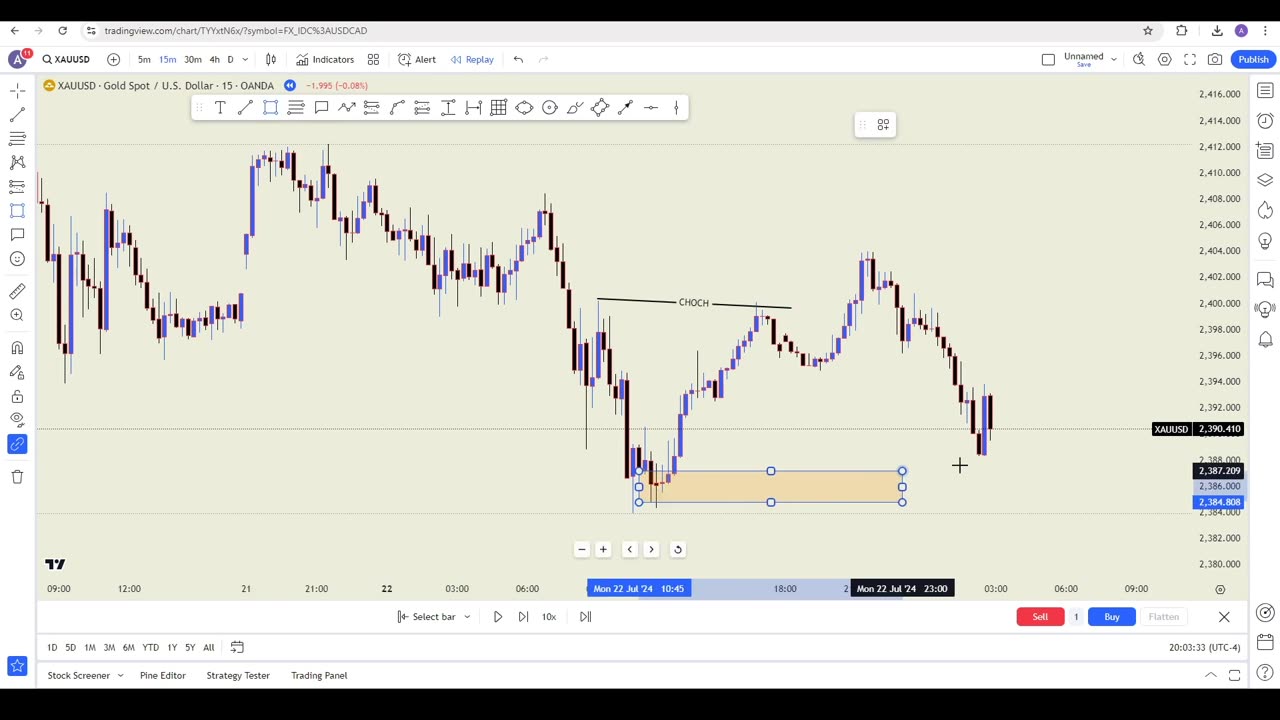The height and width of the screenshot is (720, 1280).
Task: Open the alerts clock icon in right sidebar
Action: coord(1265,121)
